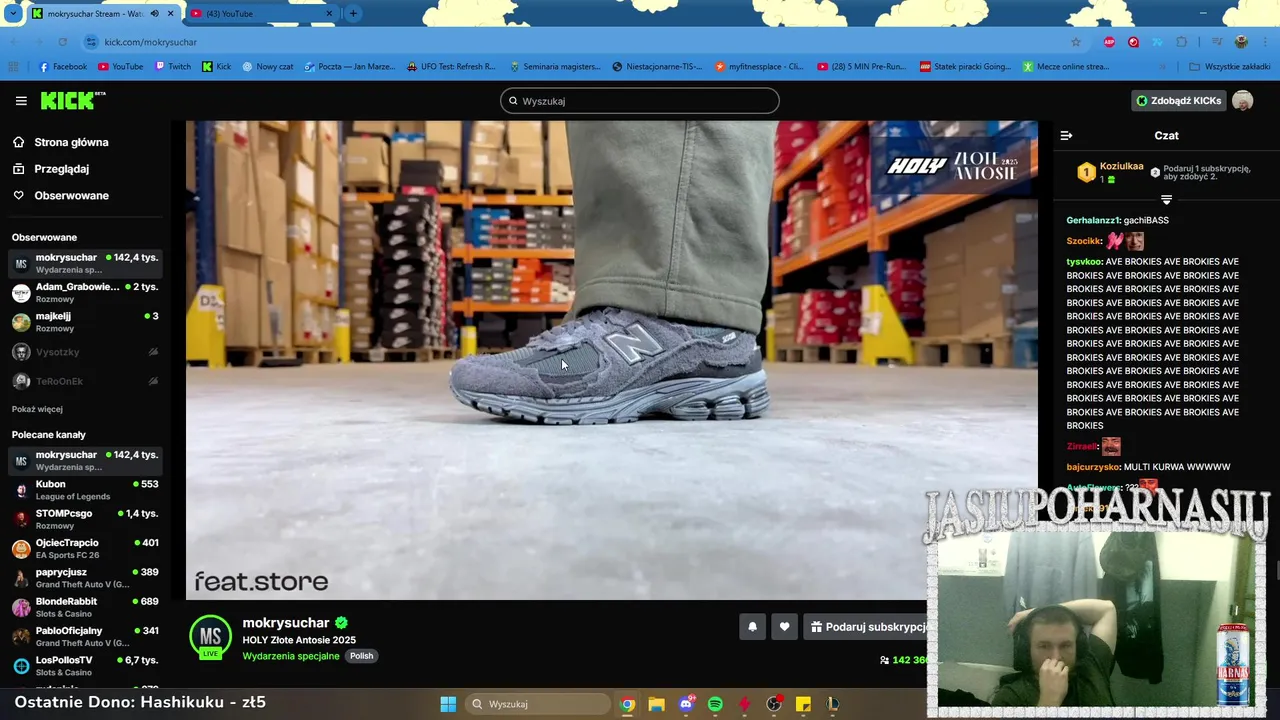
Task: Open PabloOficjalny recommended channel
Action: point(84,636)
